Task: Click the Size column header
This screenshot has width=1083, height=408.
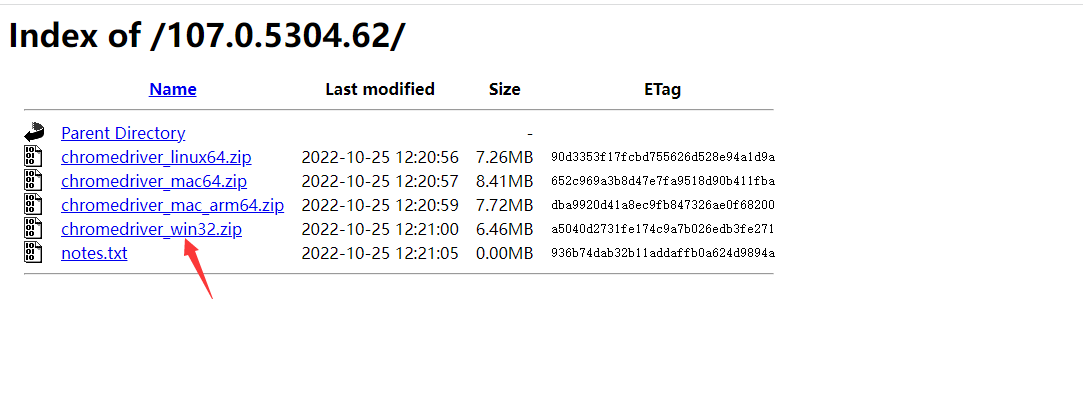Action: click(x=505, y=89)
